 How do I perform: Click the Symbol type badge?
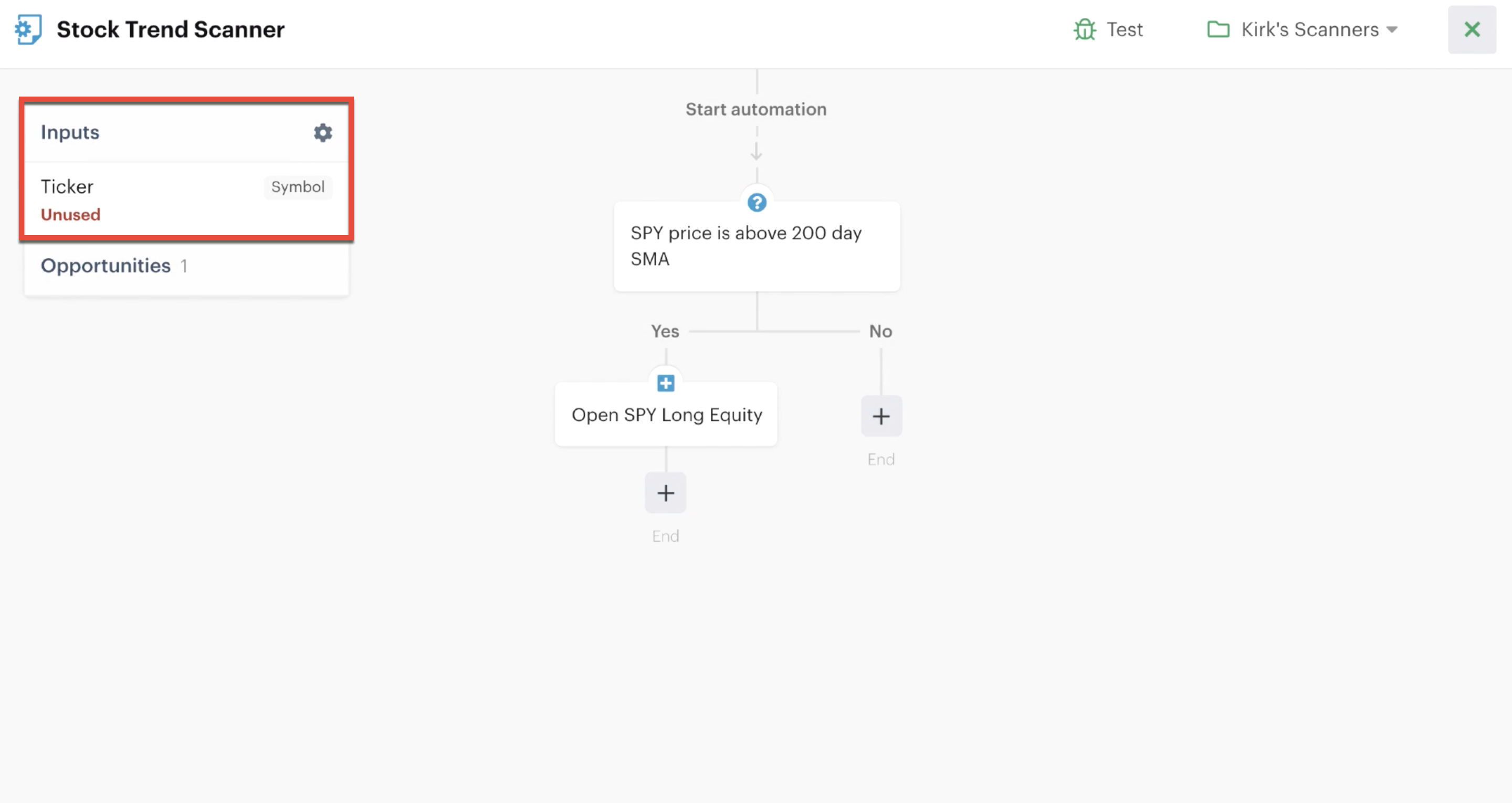coord(298,187)
